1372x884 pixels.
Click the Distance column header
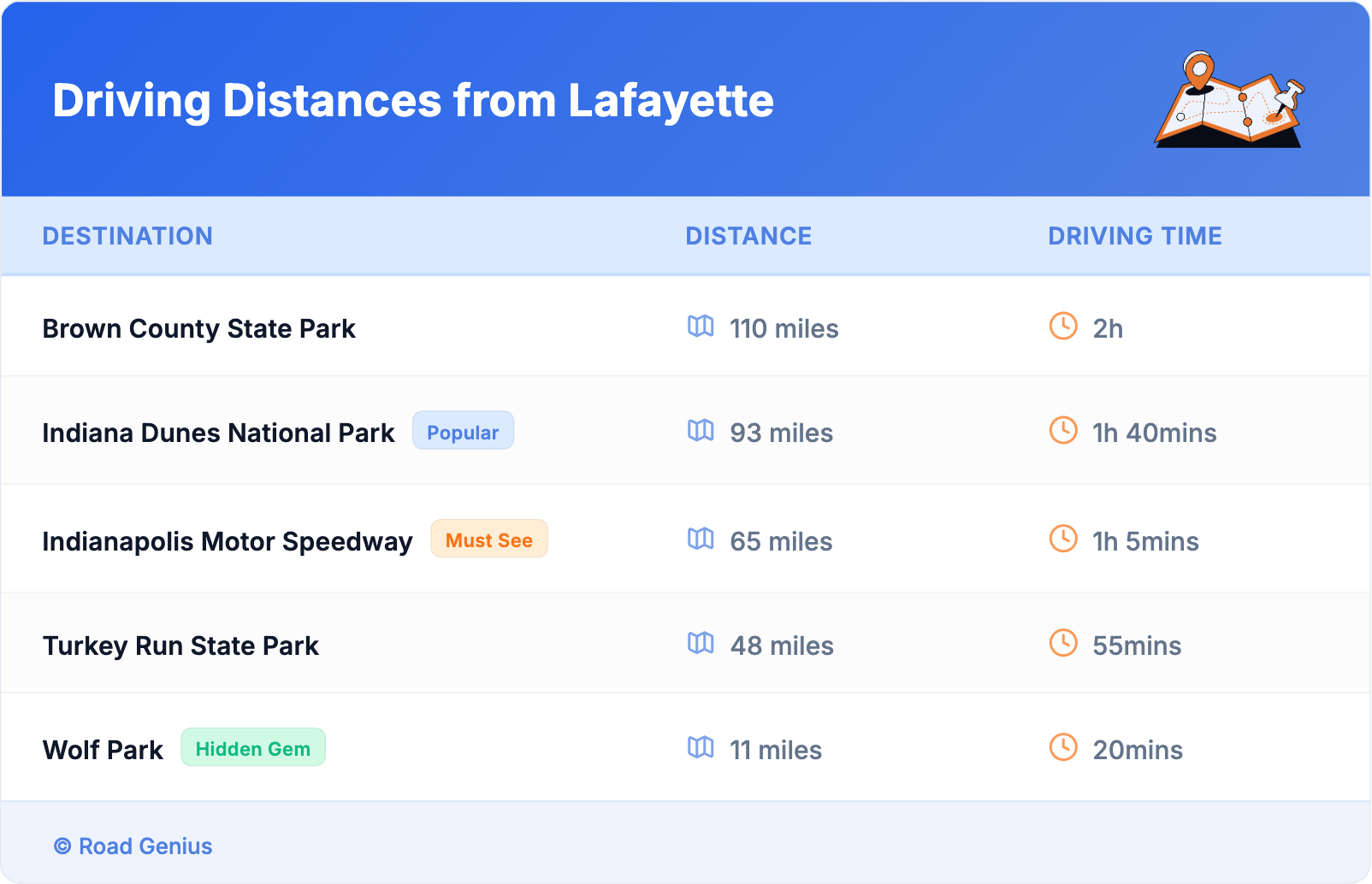click(x=748, y=236)
